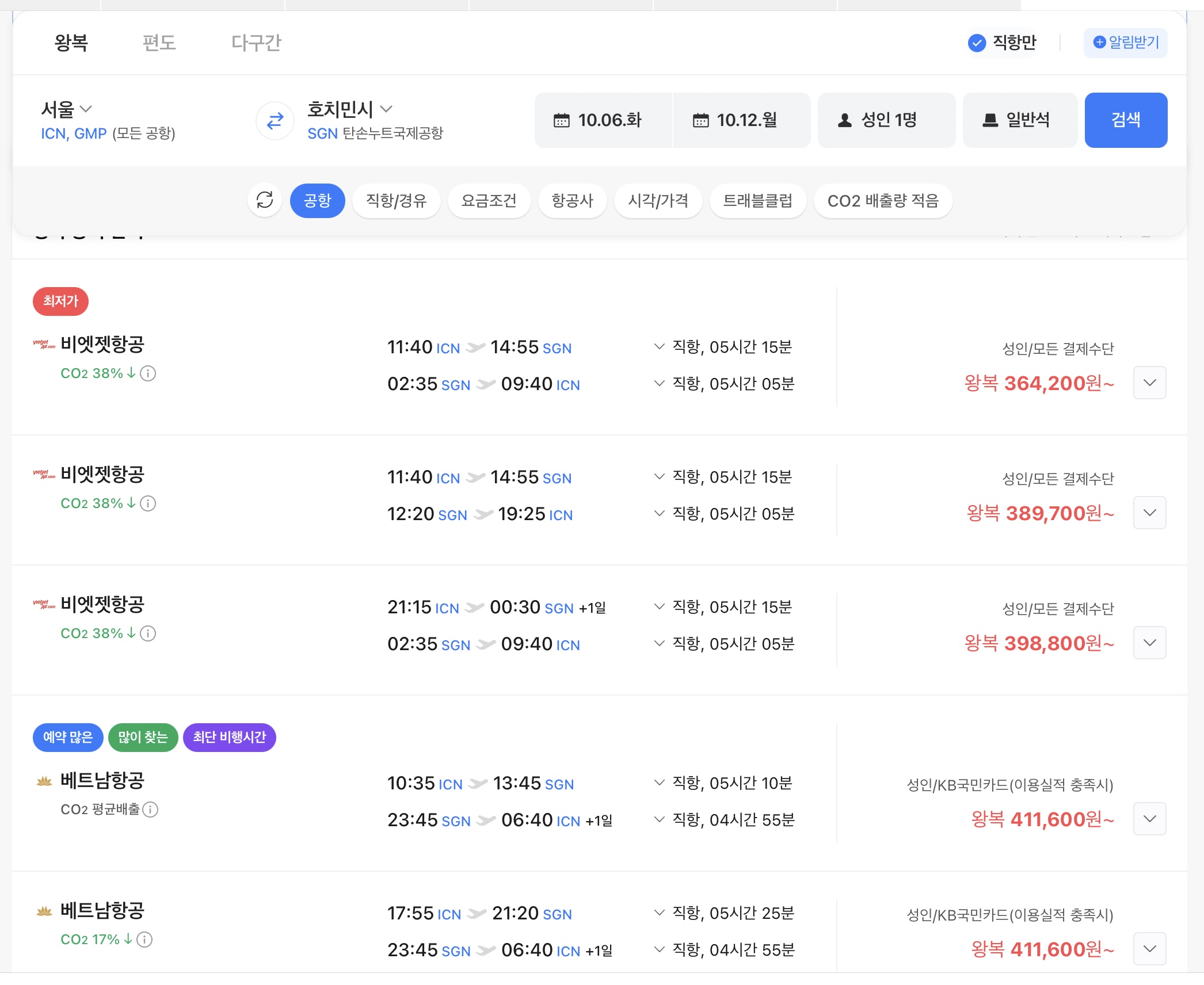This screenshot has width=1204, height=985.
Task: Click the refresh filters circular arrow icon
Action: pyautogui.click(x=265, y=200)
